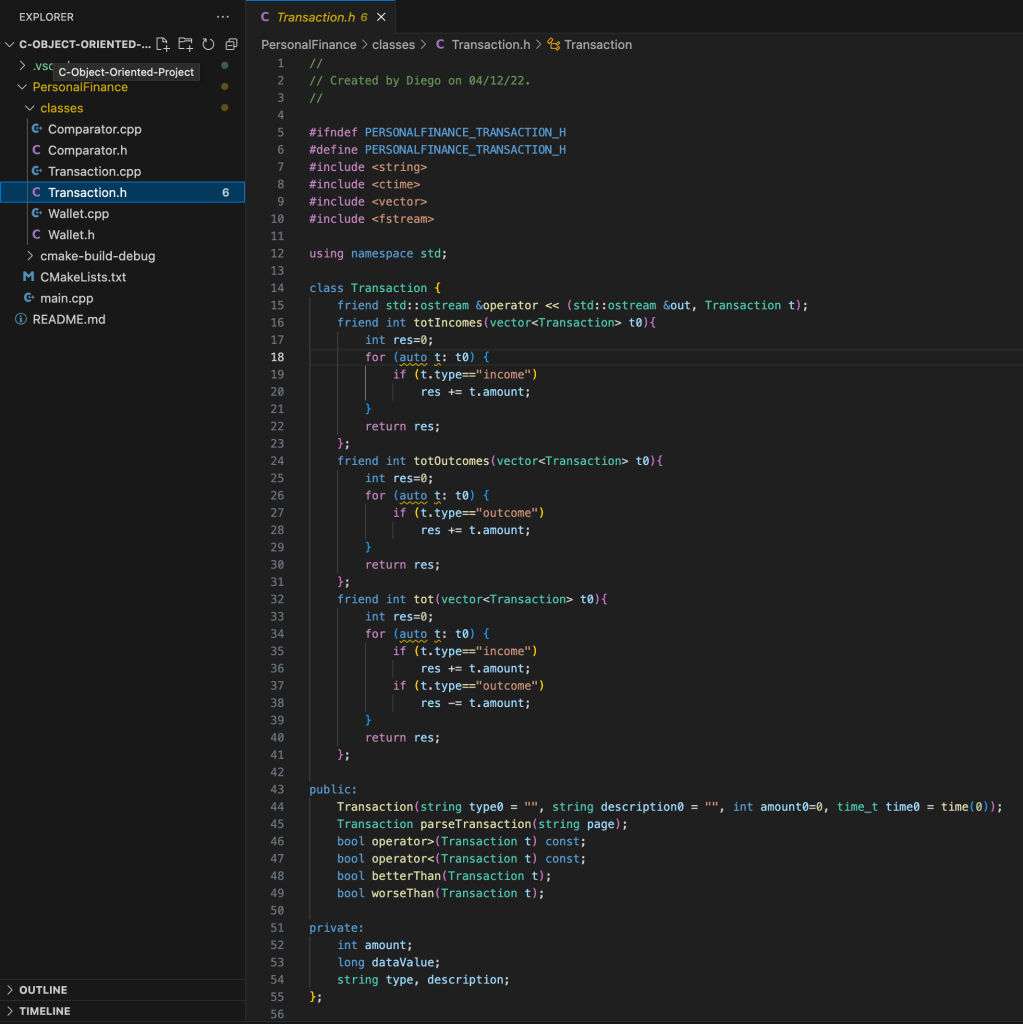This screenshot has width=1023, height=1024.
Task: Click line number 18 in the gutter
Action: (x=277, y=357)
